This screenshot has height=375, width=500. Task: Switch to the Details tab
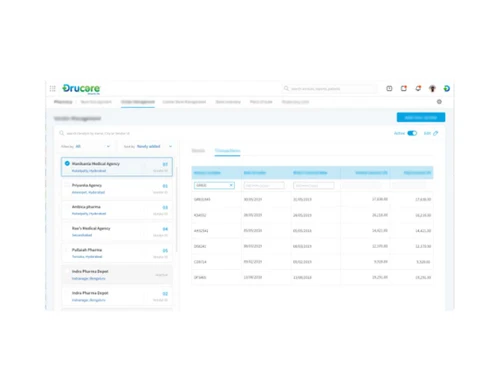198,151
